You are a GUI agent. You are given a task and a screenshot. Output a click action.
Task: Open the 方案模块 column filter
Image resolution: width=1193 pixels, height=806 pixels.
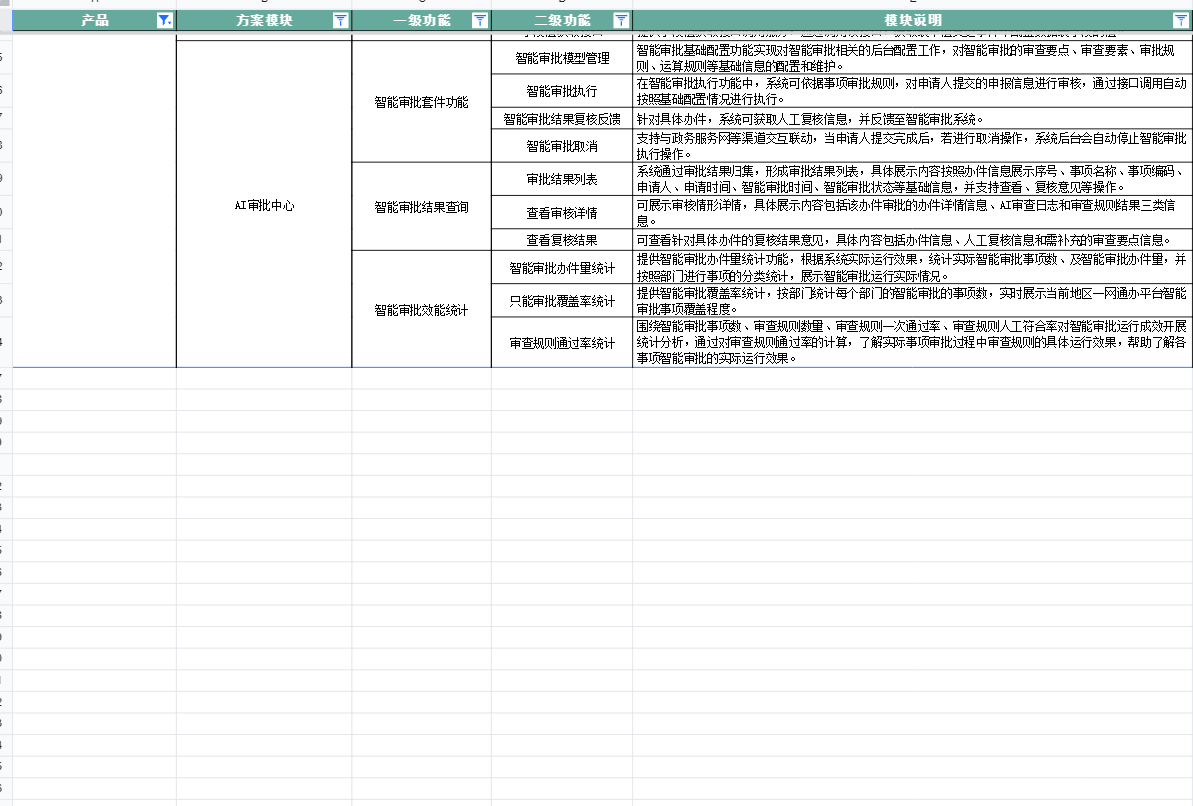[340, 19]
